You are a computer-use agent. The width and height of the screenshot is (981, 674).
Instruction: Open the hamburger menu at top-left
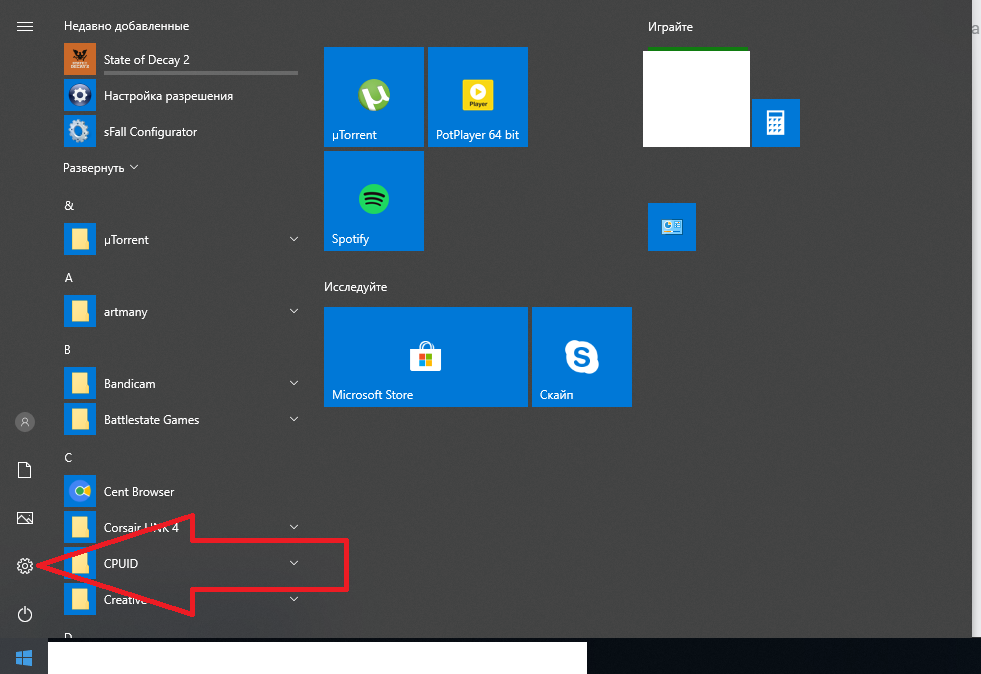[25, 26]
